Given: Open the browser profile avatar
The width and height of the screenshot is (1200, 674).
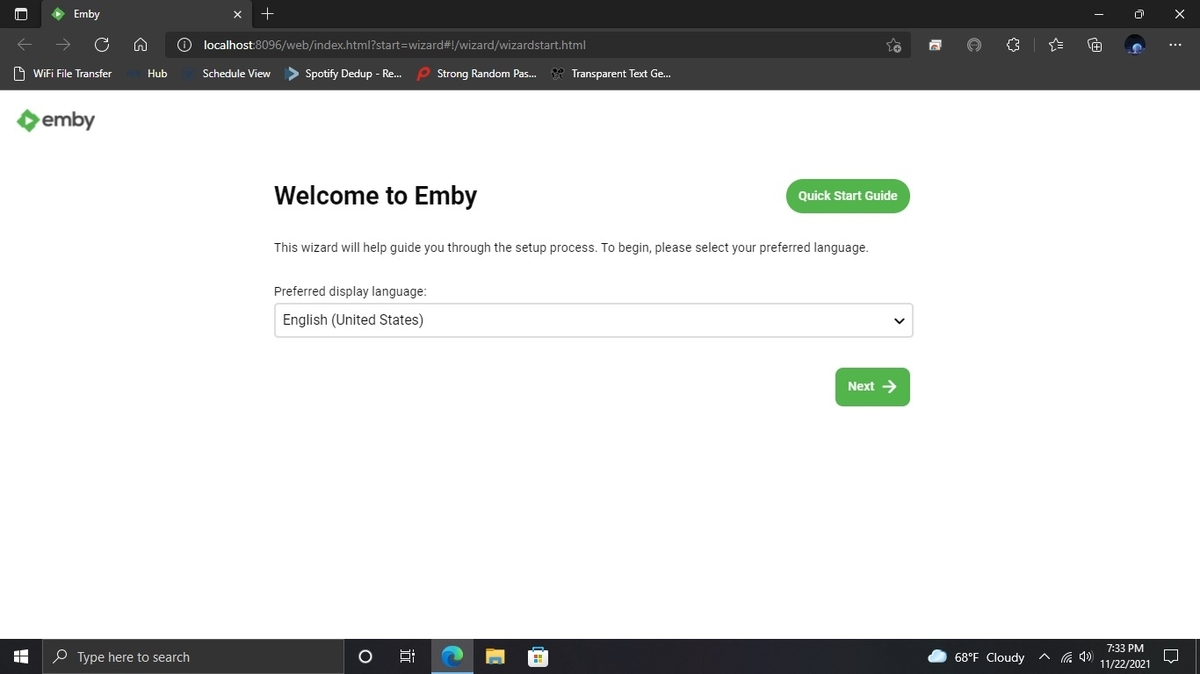Looking at the screenshot, I should coord(1135,45).
